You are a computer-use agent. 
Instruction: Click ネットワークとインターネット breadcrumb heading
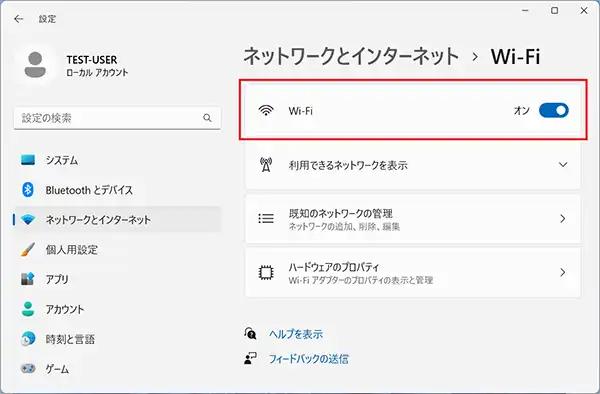[x=351, y=56]
